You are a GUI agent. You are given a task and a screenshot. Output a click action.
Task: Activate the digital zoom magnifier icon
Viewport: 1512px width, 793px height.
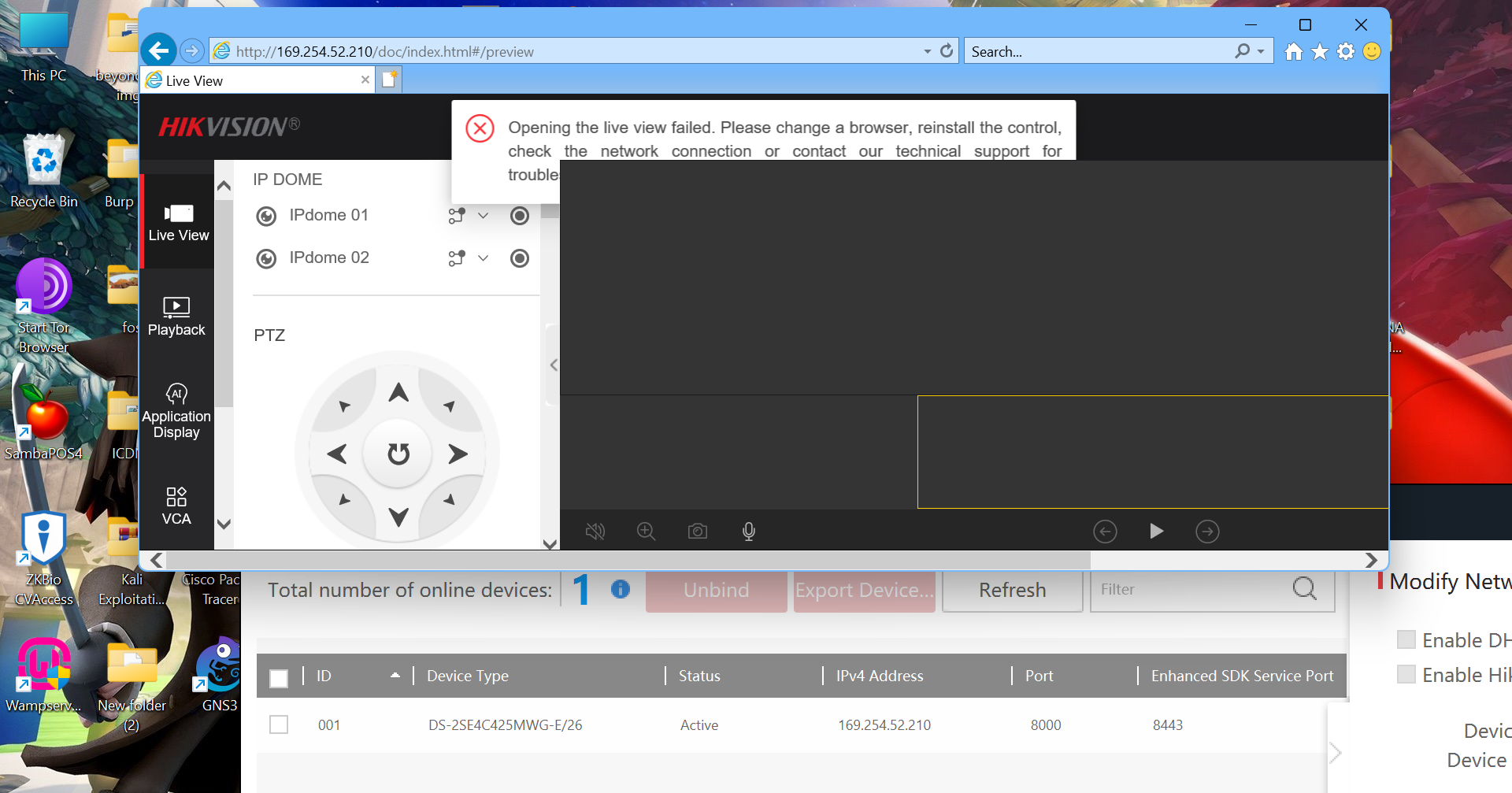[x=647, y=531]
